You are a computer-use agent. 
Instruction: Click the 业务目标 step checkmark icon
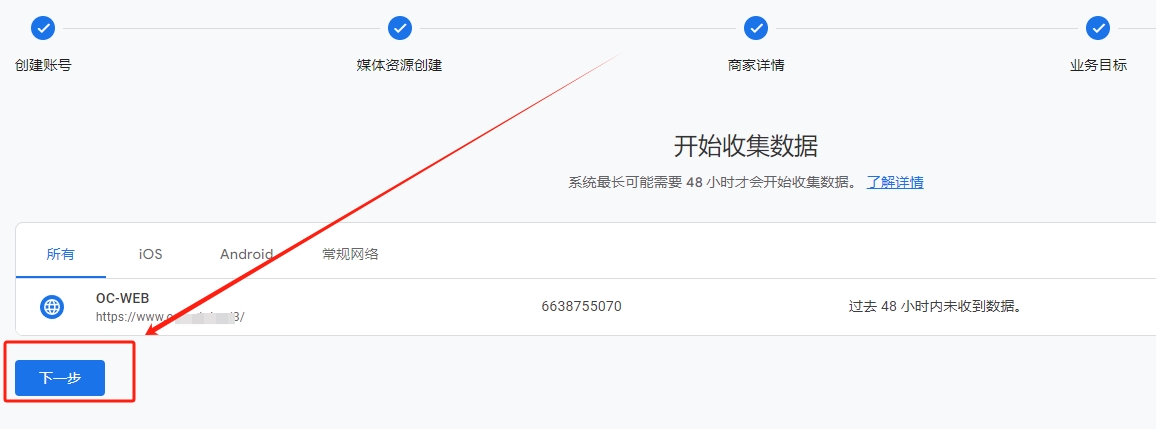1098,29
